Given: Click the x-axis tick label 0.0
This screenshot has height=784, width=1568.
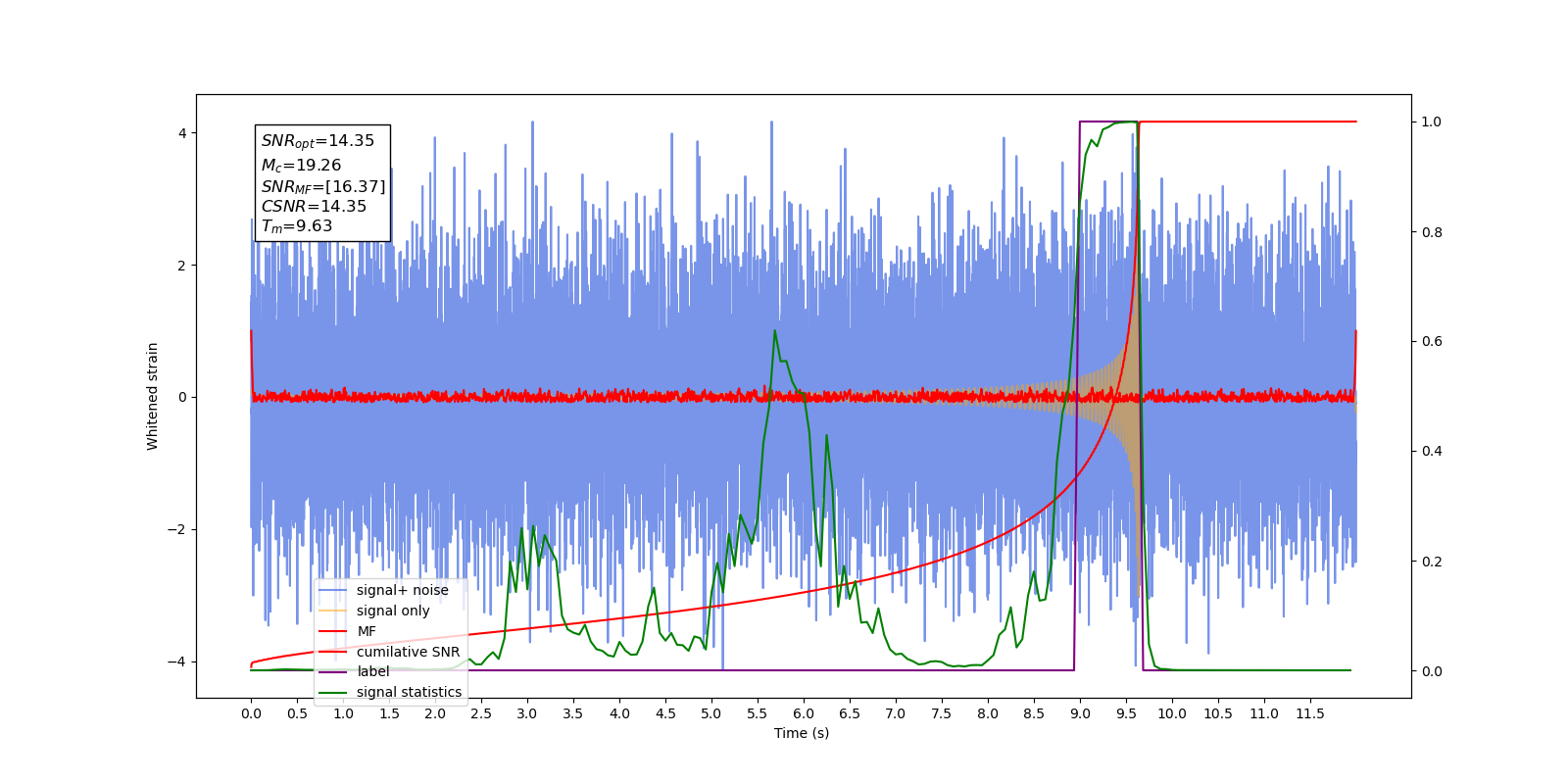Looking at the screenshot, I should (x=251, y=713).
